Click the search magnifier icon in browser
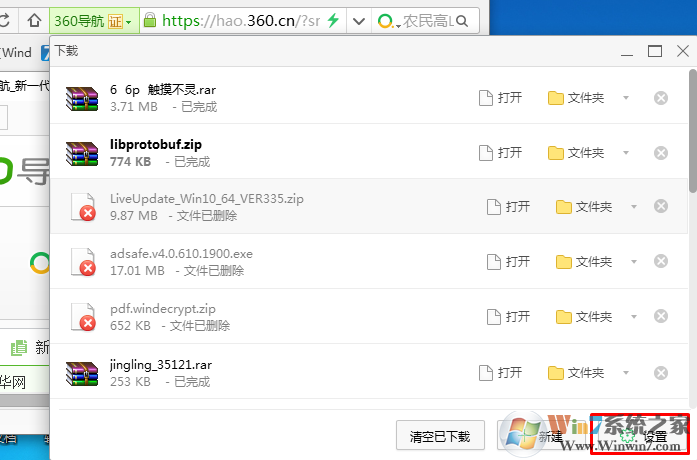 (462, 21)
